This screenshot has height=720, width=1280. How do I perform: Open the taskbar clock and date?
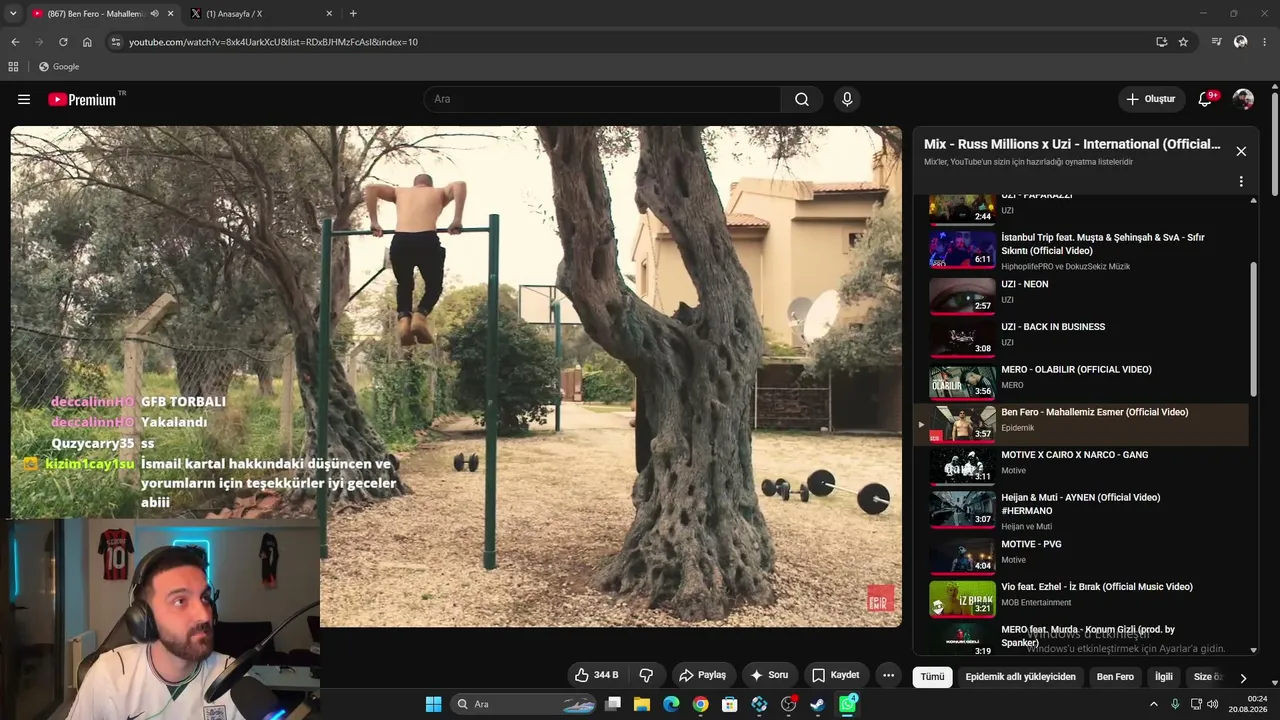click(1249, 704)
